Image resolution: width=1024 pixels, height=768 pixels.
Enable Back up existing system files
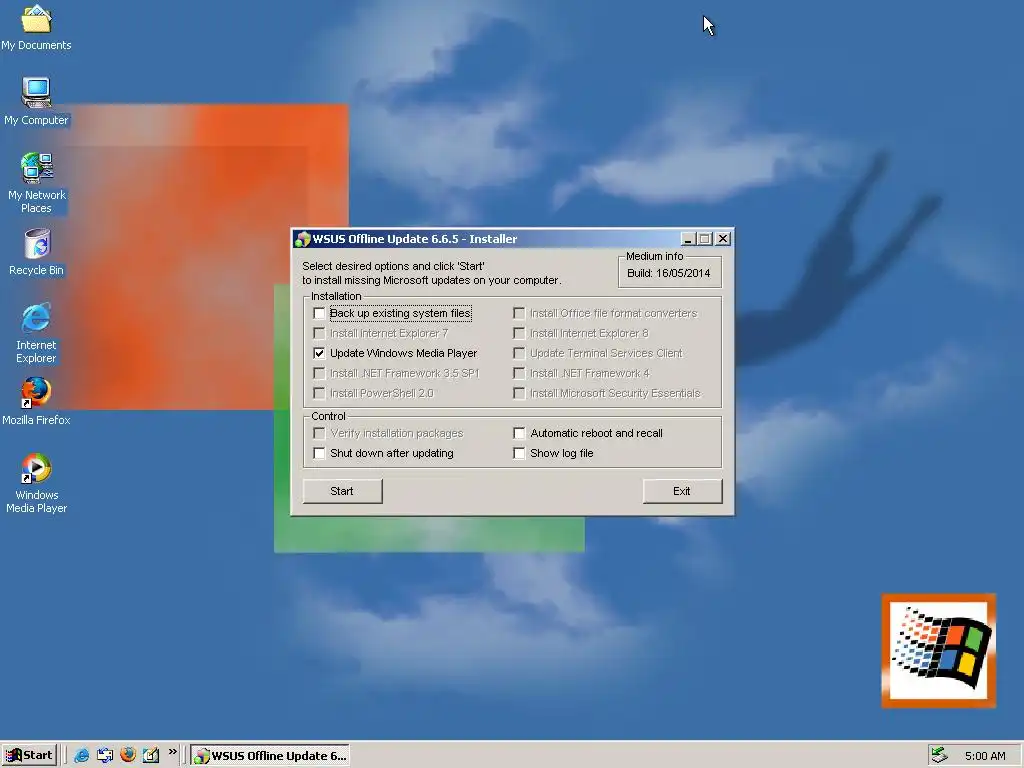coord(319,313)
